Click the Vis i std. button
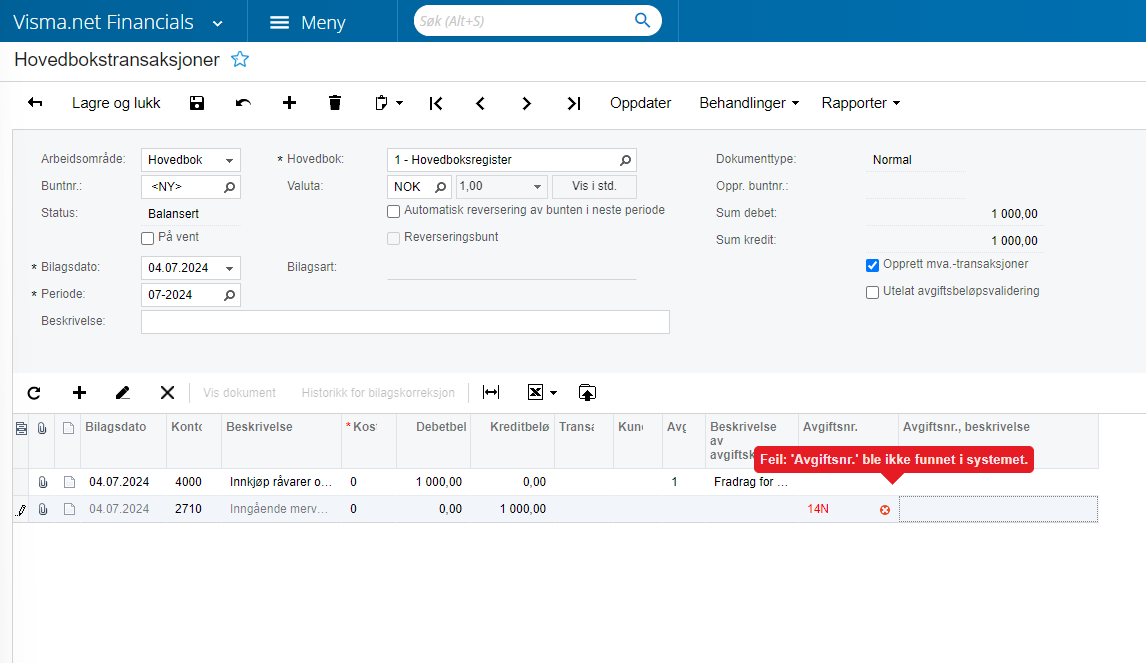The height and width of the screenshot is (663, 1146). point(594,186)
